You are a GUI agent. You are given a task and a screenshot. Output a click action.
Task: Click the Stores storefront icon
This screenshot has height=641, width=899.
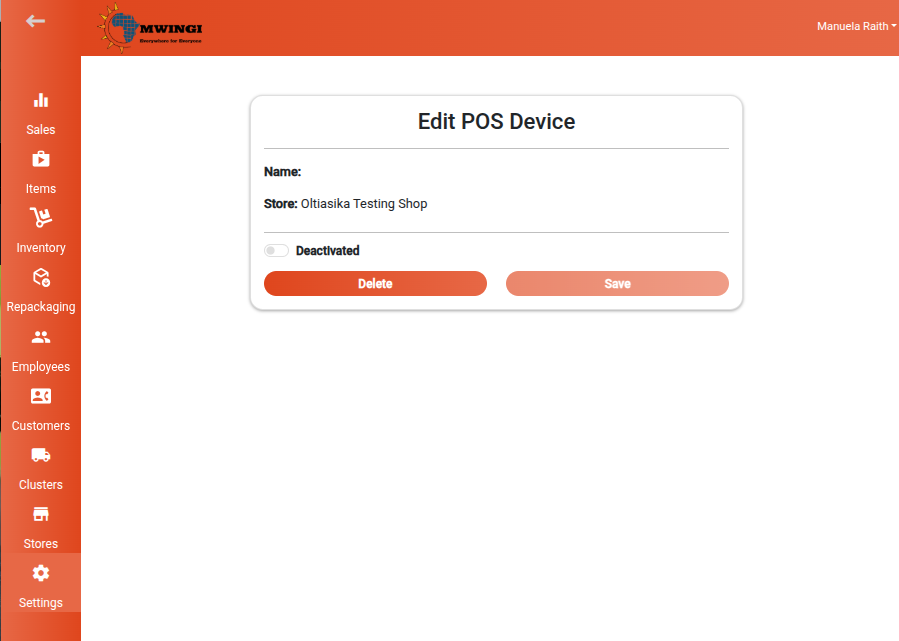point(41,514)
